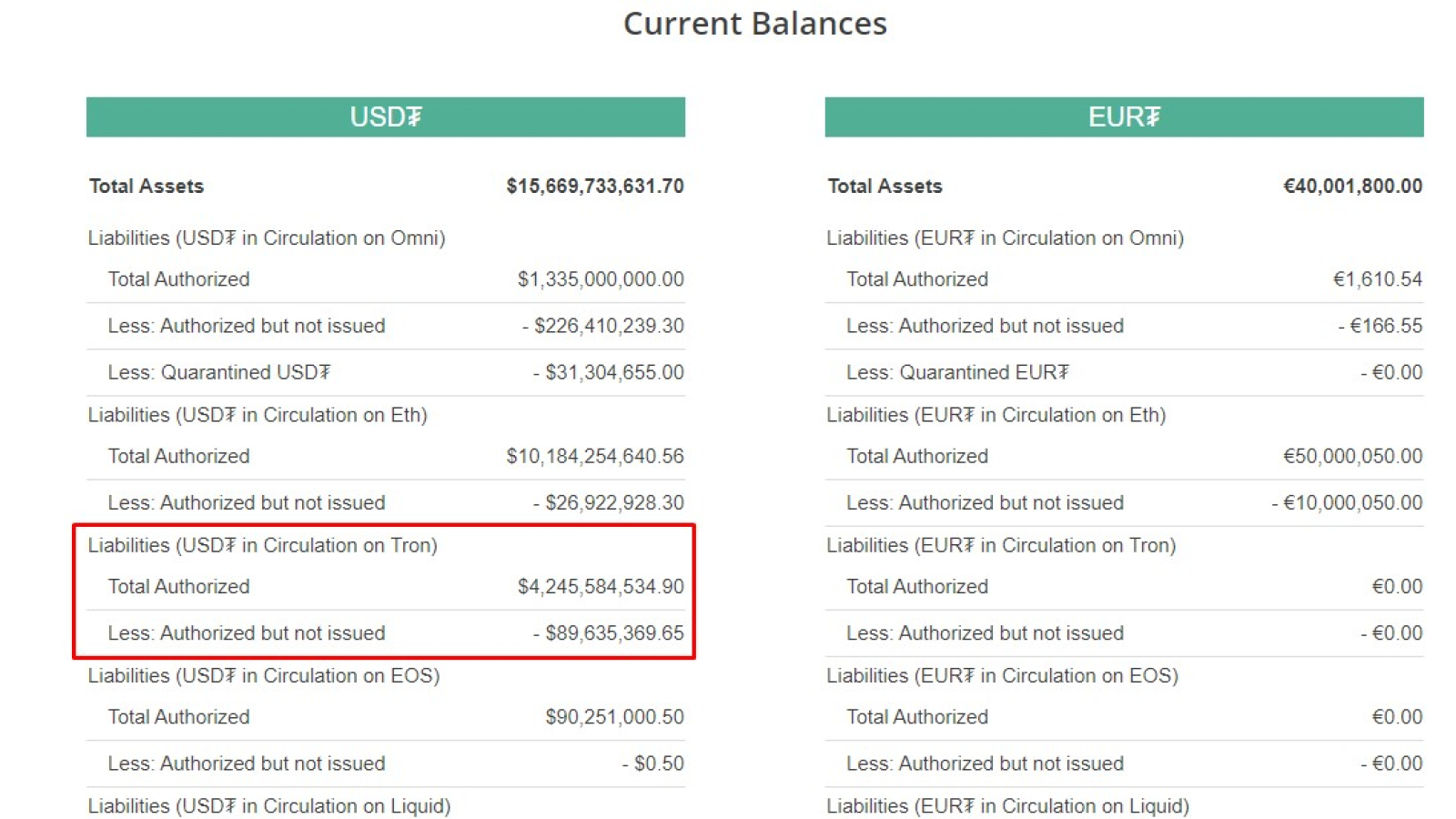Image resolution: width=1456 pixels, height=819 pixels.
Task: Click the EUR₮ green header banner
Action: click(1124, 116)
